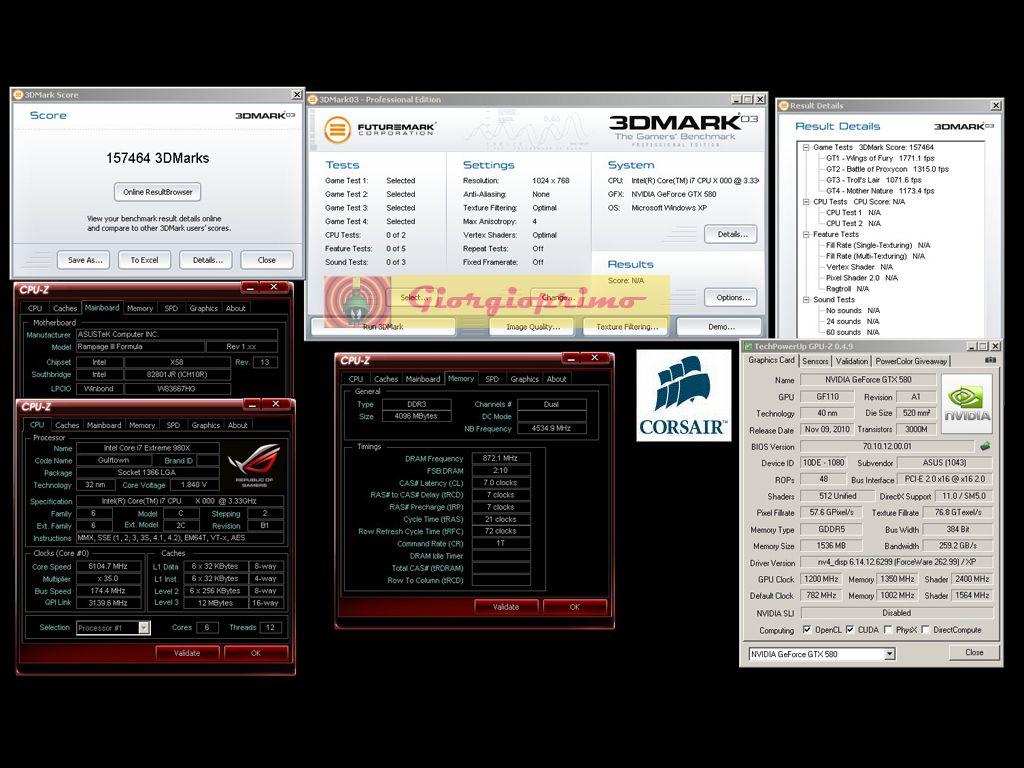Open Caches tab in CPU-Z CPU window

pos(67,425)
